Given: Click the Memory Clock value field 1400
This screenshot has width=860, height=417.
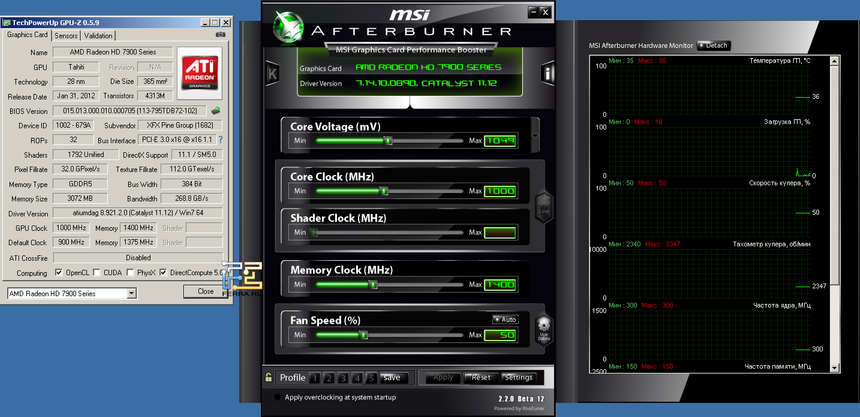Looking at the screenshot, I should click(x=500, y=285).
